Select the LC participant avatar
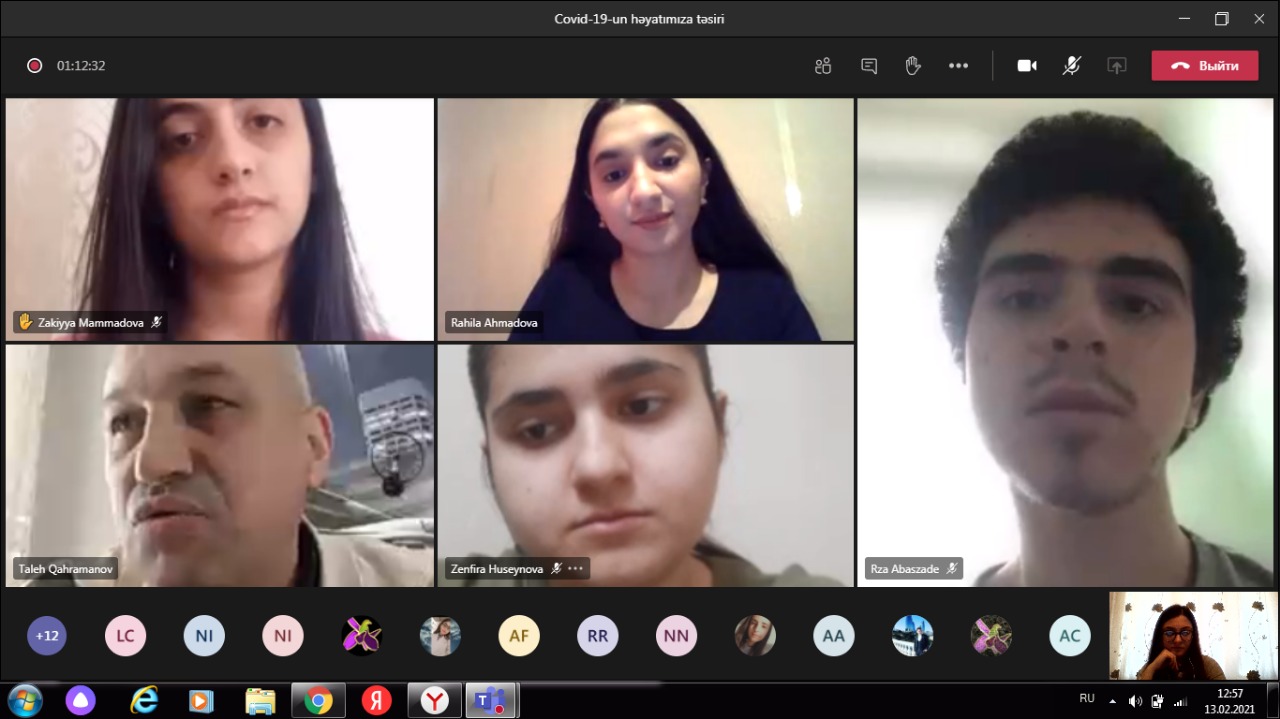This screenshot has width=1280, height=719. click(x=125, y=636)
